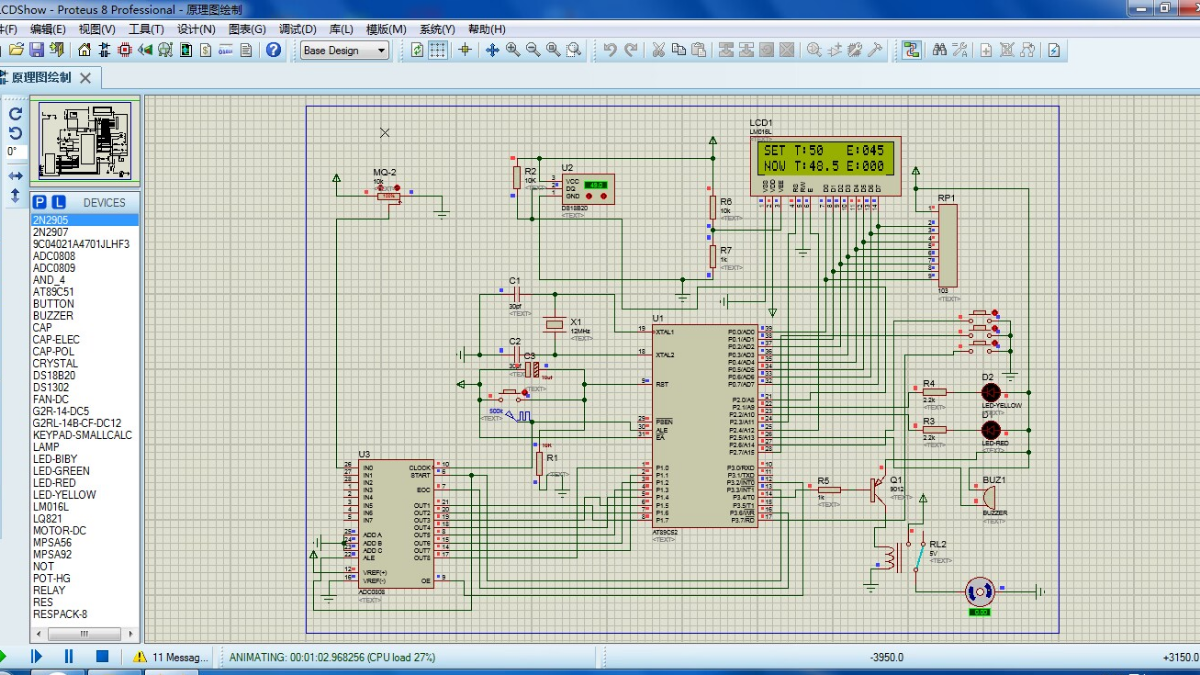Click the L library manage button
This screenshot has width=1200, height=675.
(x=59, y=202)
